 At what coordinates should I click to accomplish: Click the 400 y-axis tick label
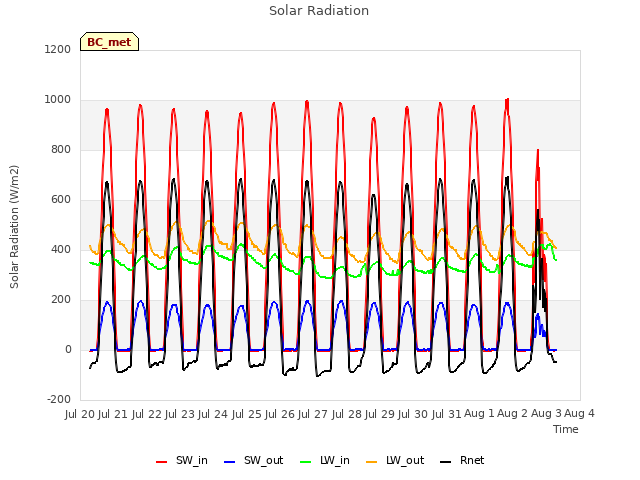(x=61, y=249)
